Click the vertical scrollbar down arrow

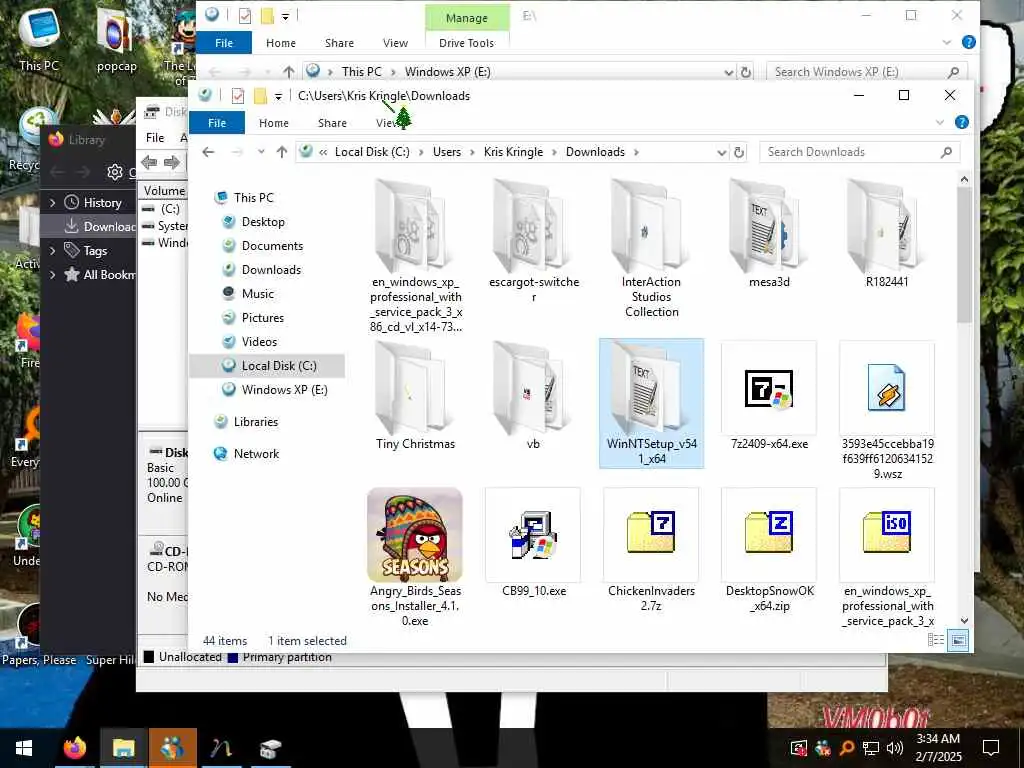[964, 621]
